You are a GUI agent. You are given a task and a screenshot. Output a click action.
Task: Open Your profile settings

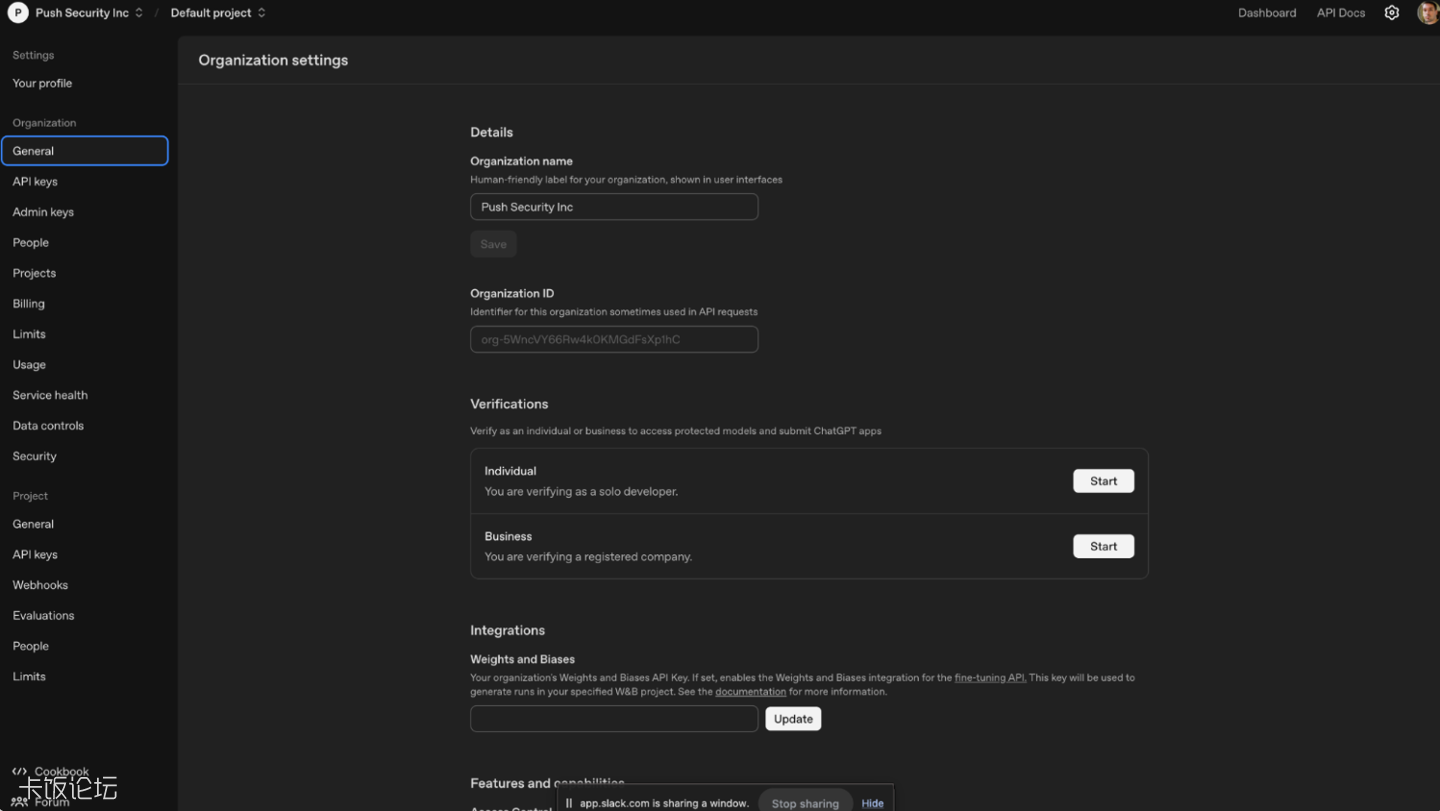(x=42, y=83)
